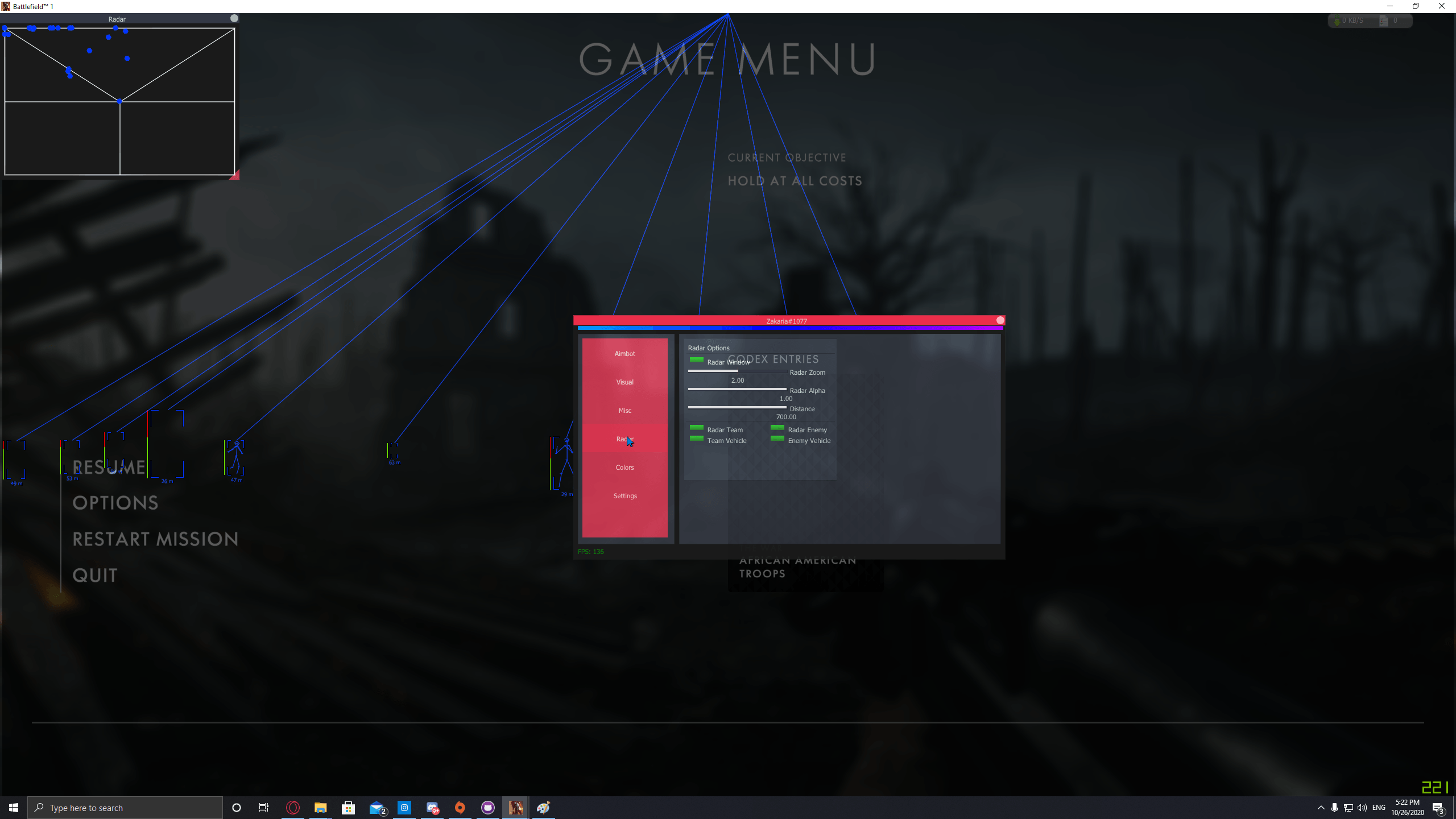Open the volume control tray icon
This screenshot has height=819, width=1456.
[1362, 808]
